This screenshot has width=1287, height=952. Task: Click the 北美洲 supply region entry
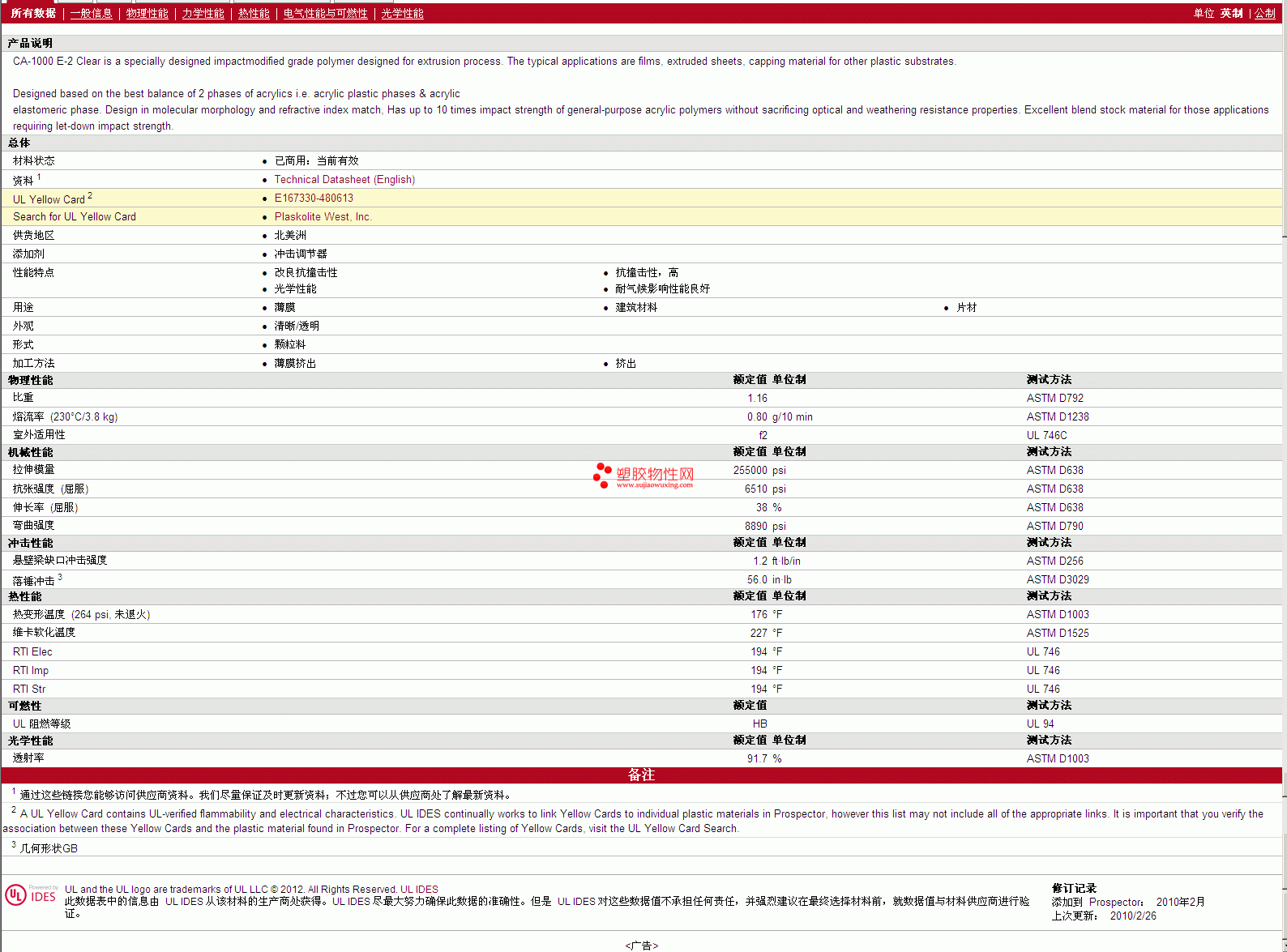pos(290,236)
